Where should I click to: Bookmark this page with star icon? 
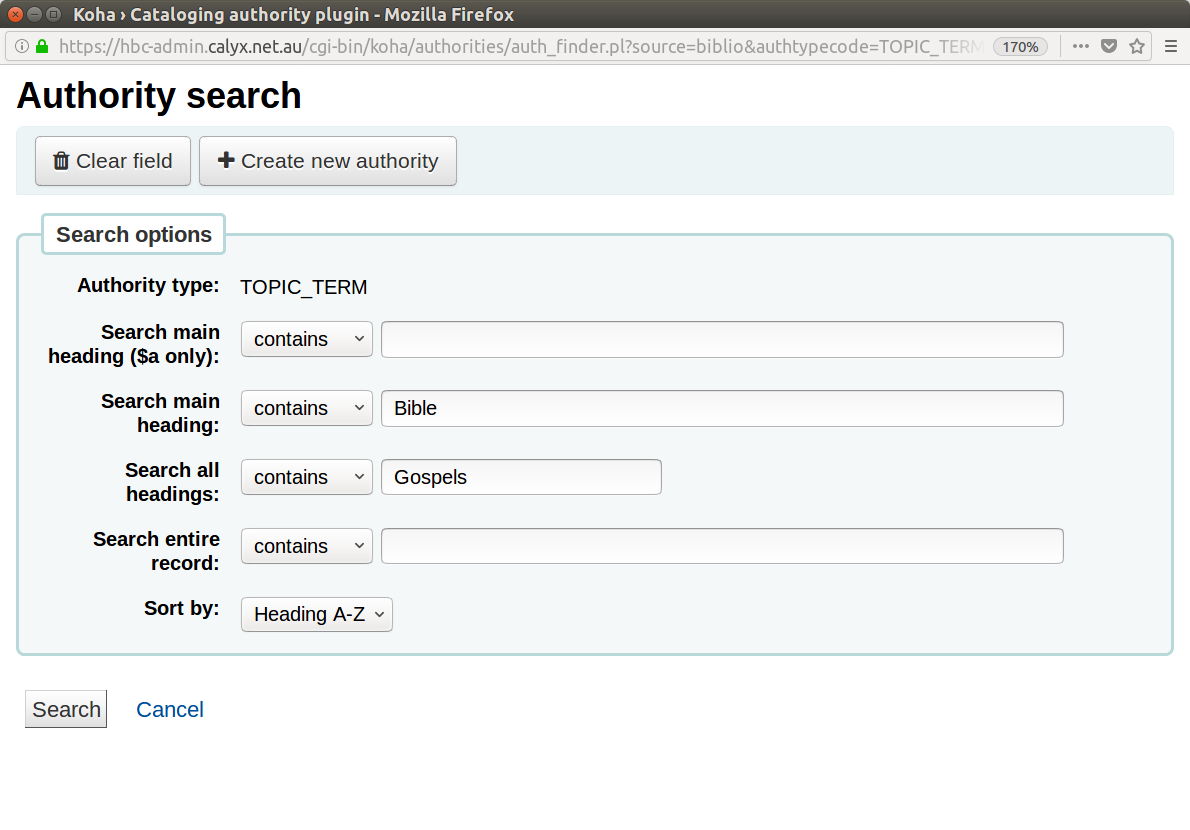click(x=1136, y=46)
